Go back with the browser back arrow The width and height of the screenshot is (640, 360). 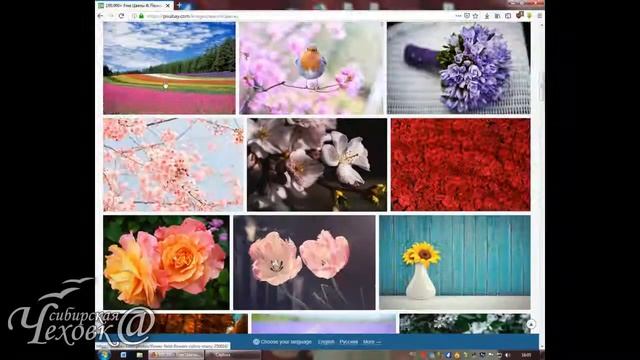coord(100,16)
